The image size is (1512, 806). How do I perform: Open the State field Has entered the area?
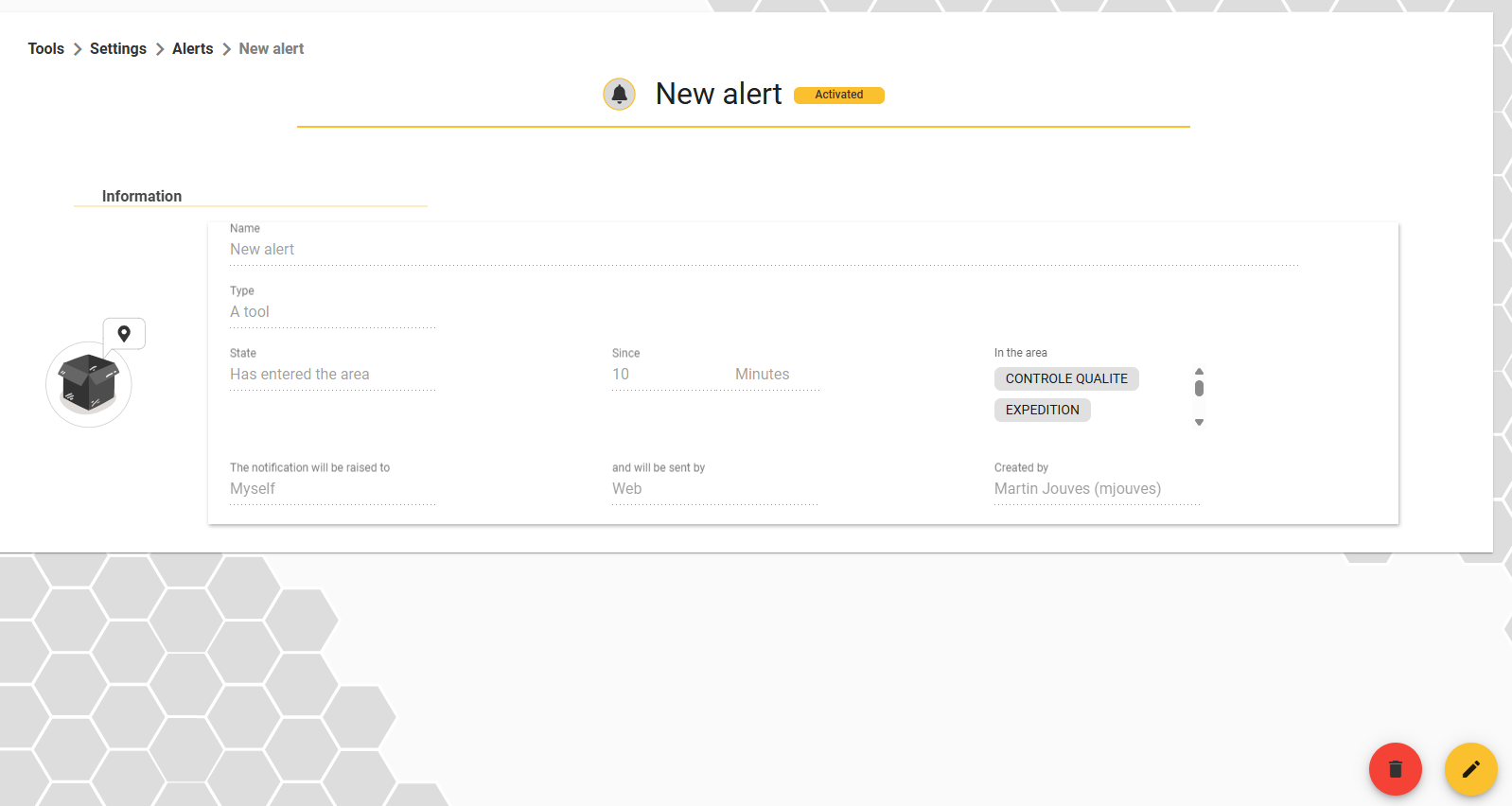coord(332,374)
